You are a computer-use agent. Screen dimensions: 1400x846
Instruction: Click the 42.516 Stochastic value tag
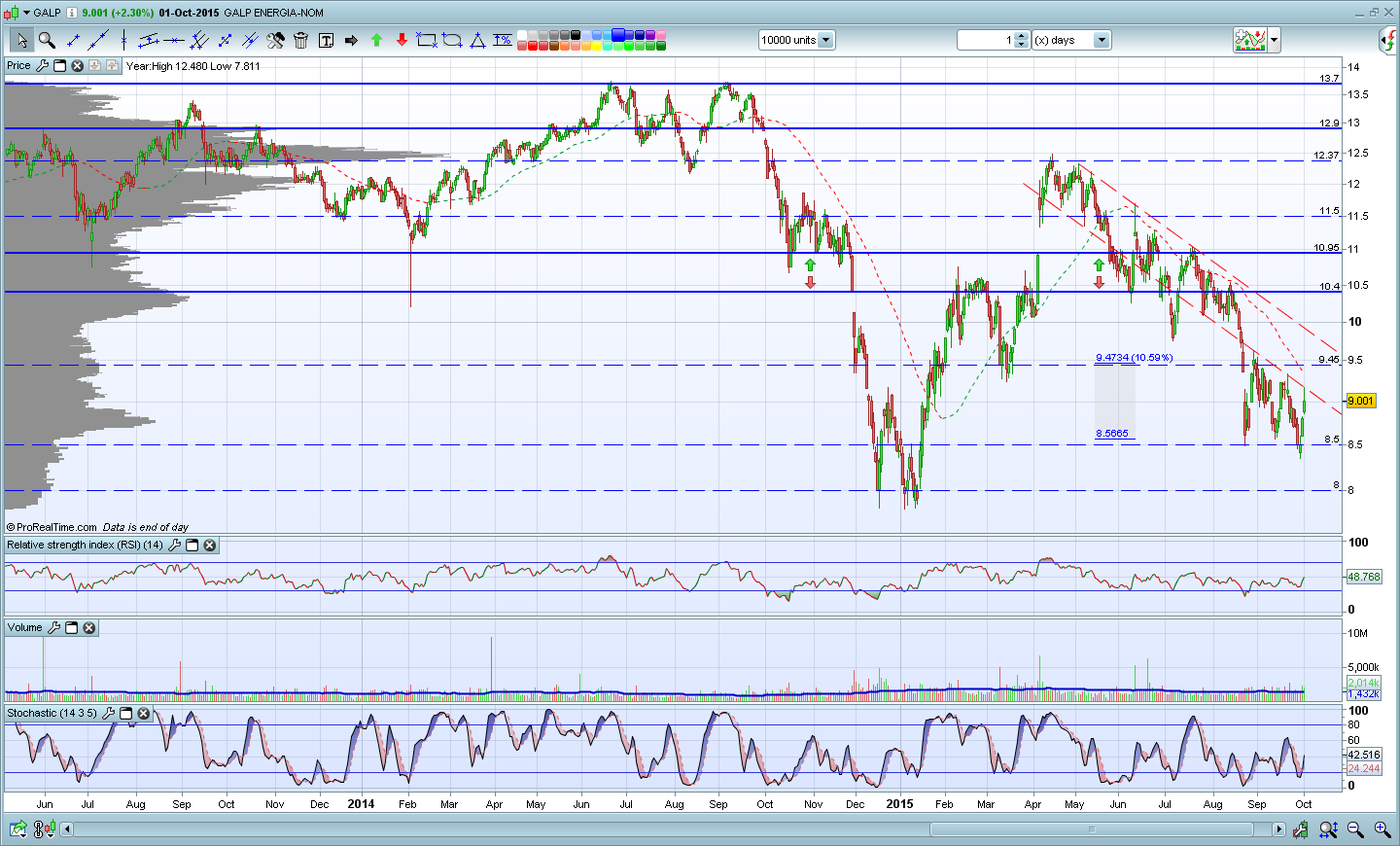tap(1364, 755)
